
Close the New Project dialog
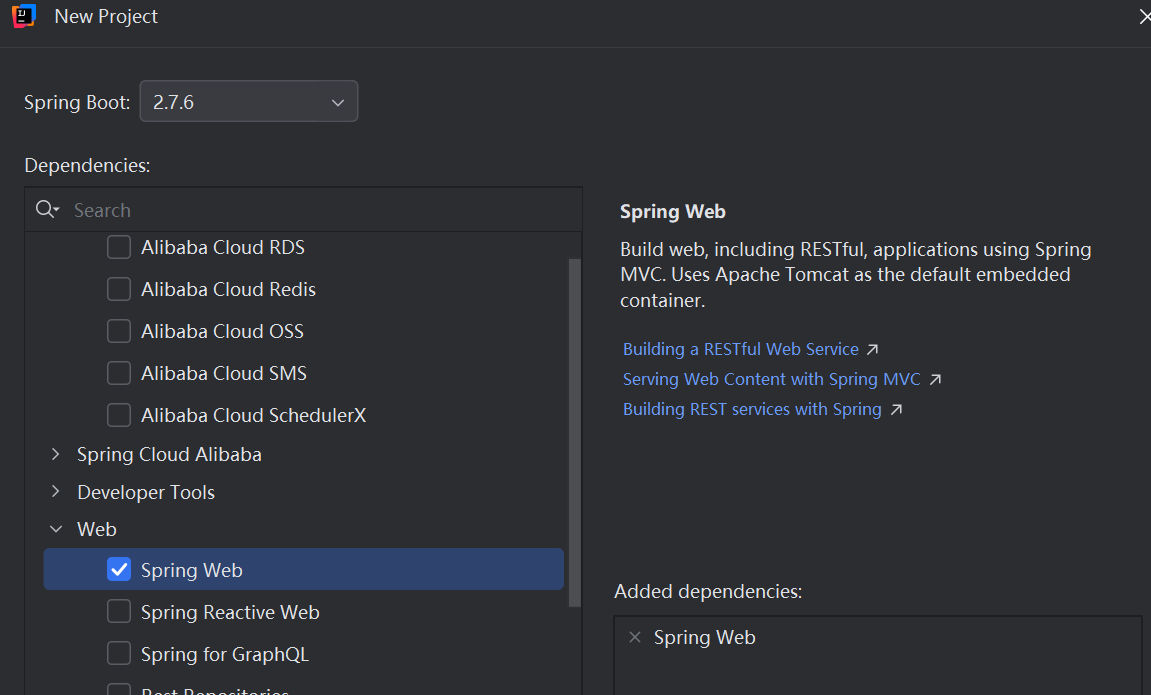coord(1144,16)
